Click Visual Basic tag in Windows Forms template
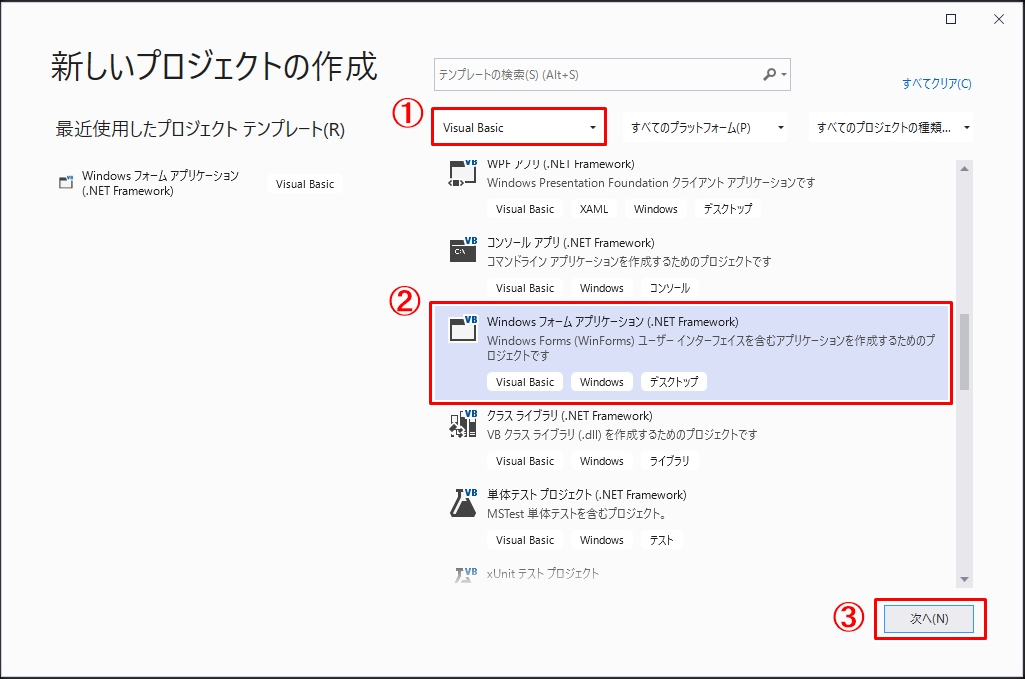Viewport: 1025px width, 679px height. [524, 382]
